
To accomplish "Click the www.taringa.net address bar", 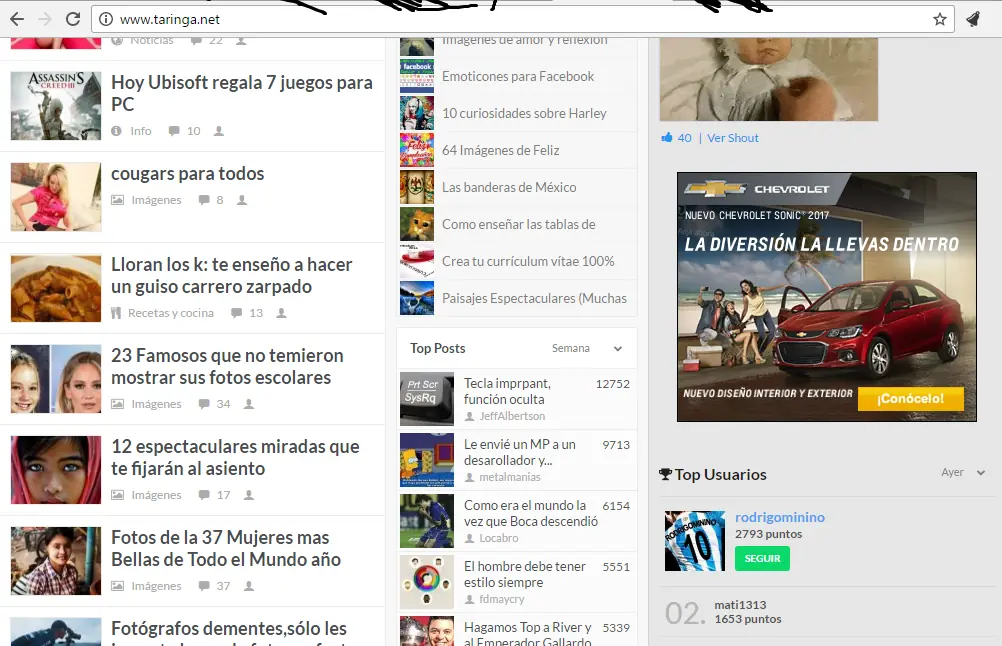I will coord(523,19).
